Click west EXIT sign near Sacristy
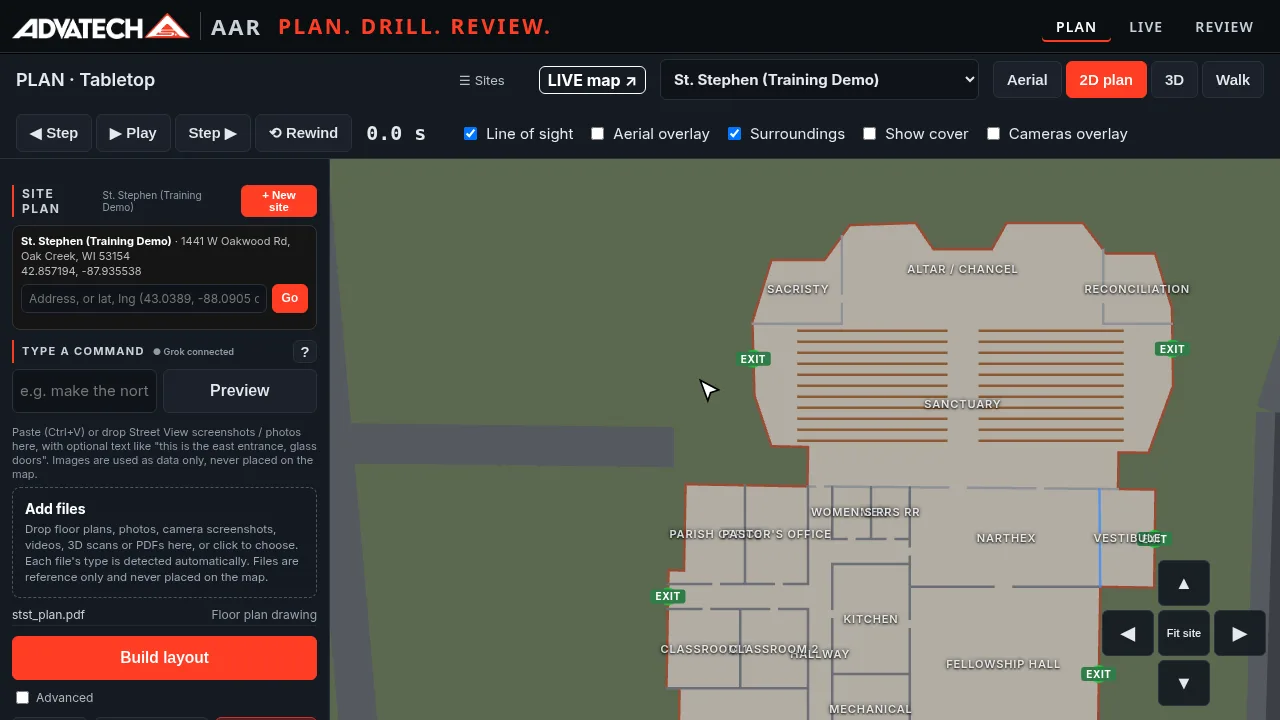 click(x=753, y=359)
